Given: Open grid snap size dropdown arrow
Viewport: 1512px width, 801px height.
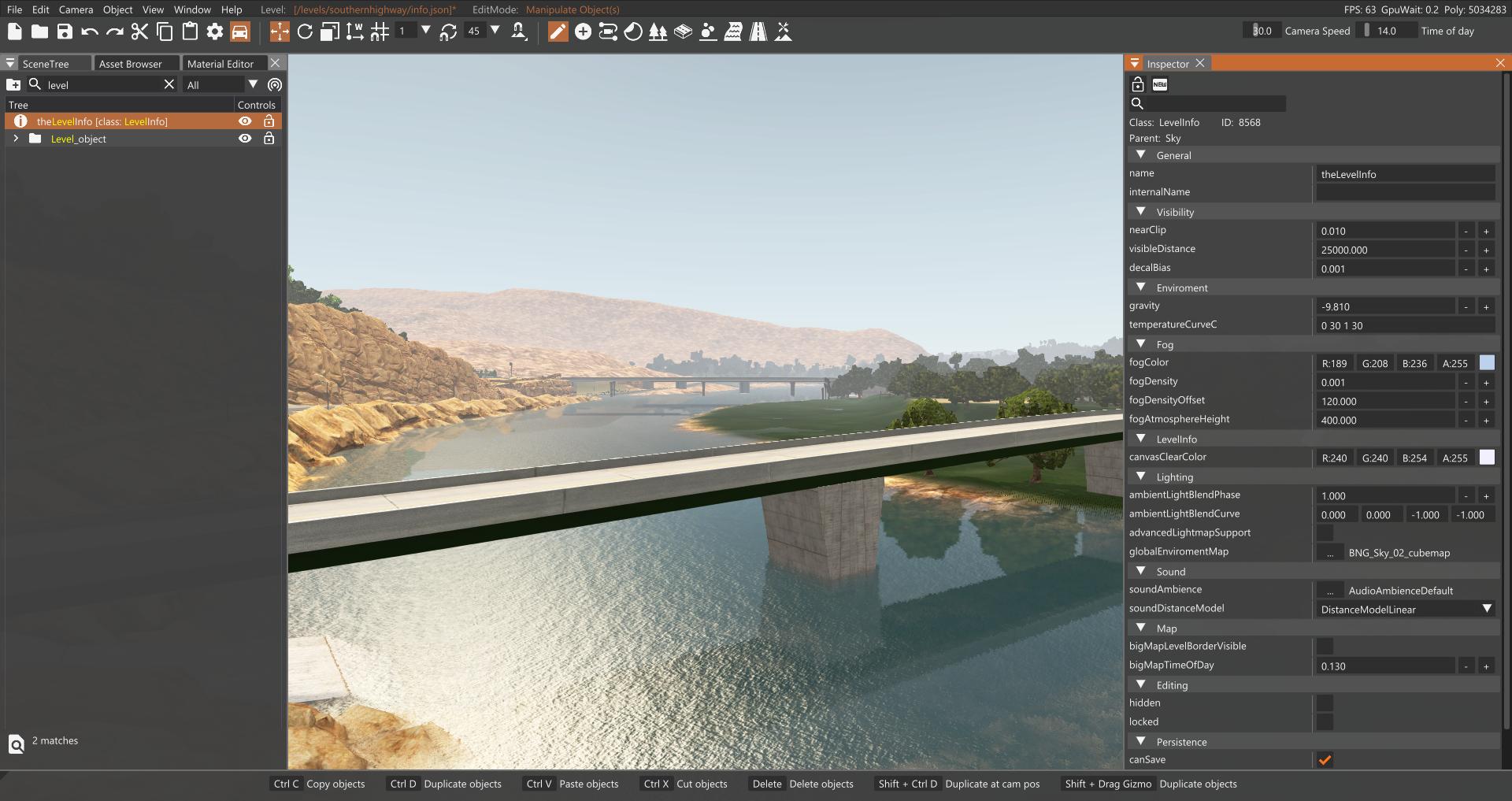Looking at the screenshot, I should pos(426,31).
